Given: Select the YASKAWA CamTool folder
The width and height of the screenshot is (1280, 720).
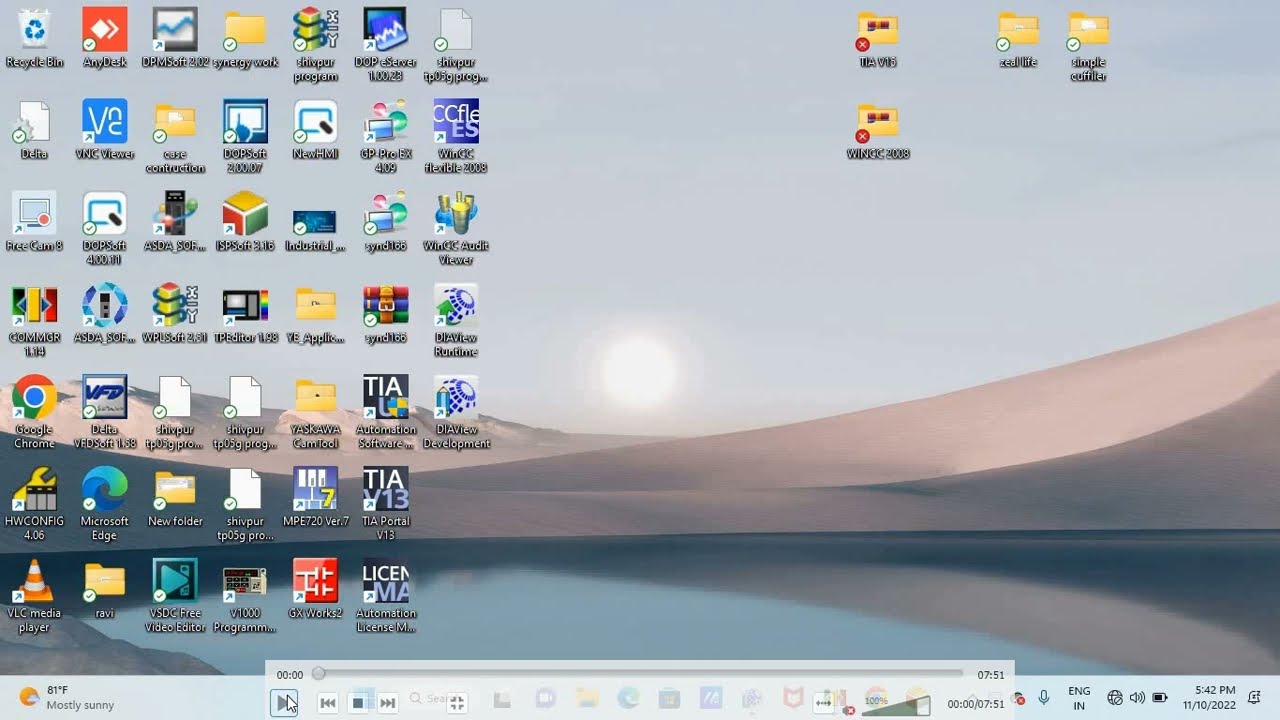Looking at the screenshot, I should click(x=316, y=413).
